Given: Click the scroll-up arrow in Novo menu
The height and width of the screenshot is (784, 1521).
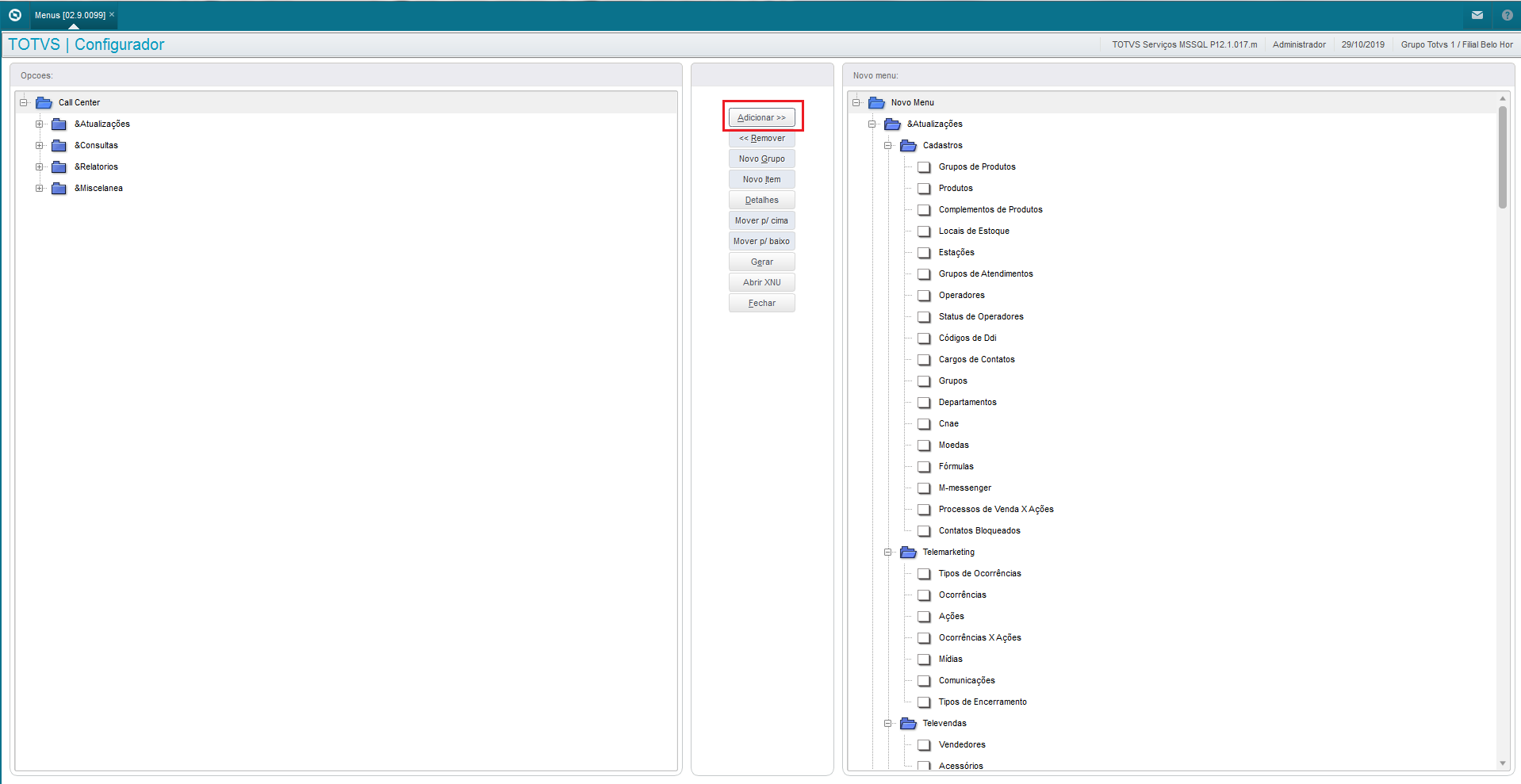Looking at the screenshot, I should [1503, 98].
